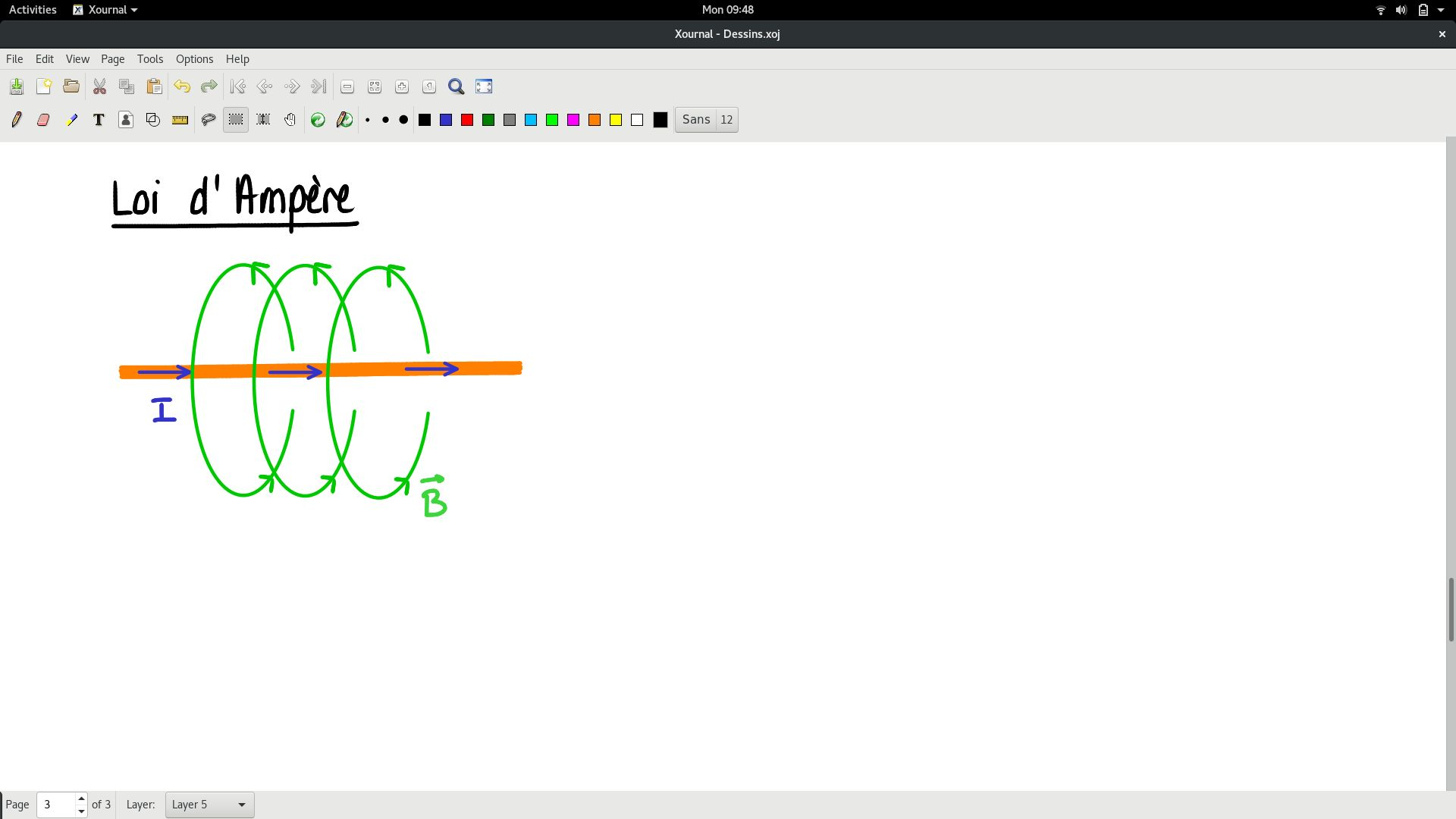The height and width of the screenshot is (819, 1456).
Task: Select the Text tool
Action: point(99,120)
